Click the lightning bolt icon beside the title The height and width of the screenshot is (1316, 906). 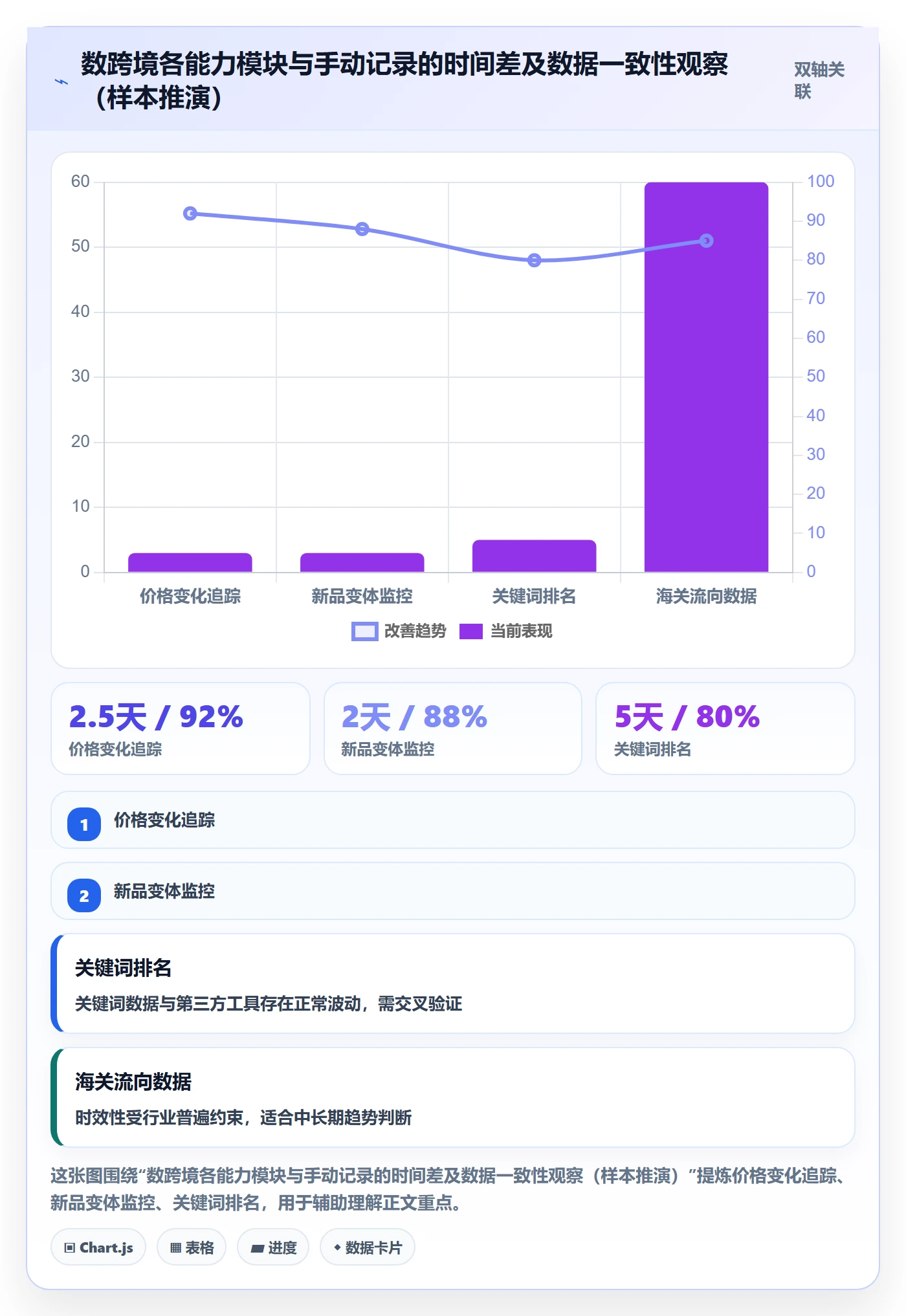[x=61, y=82]
